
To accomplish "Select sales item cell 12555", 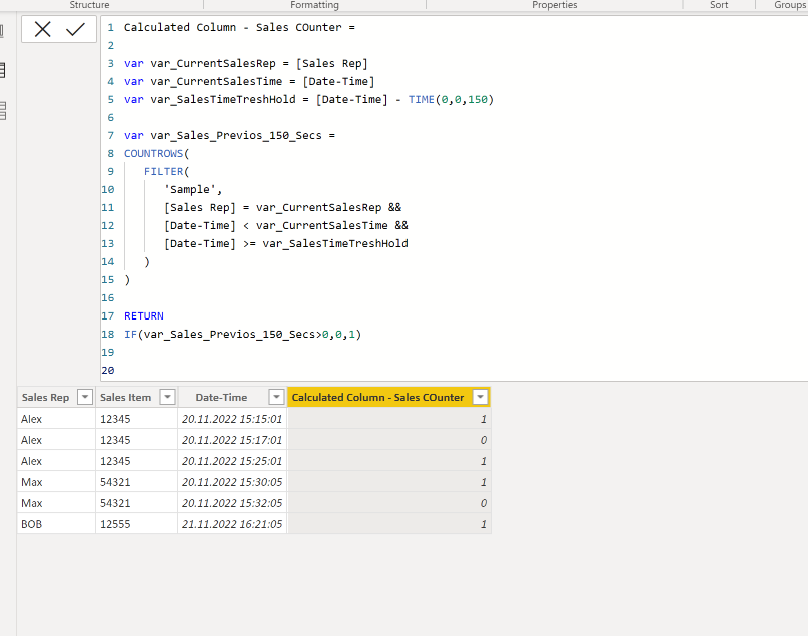I will 137,524.
